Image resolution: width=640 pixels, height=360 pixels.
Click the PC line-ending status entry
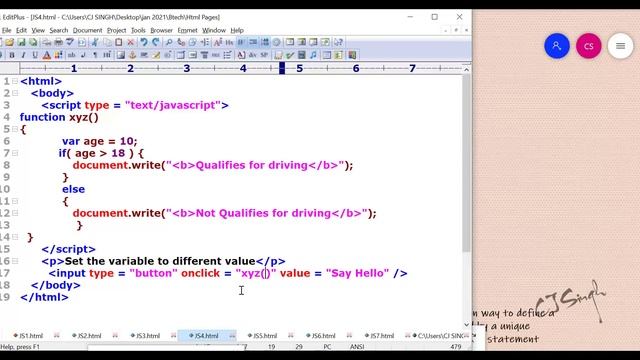[x=327, y=347]
